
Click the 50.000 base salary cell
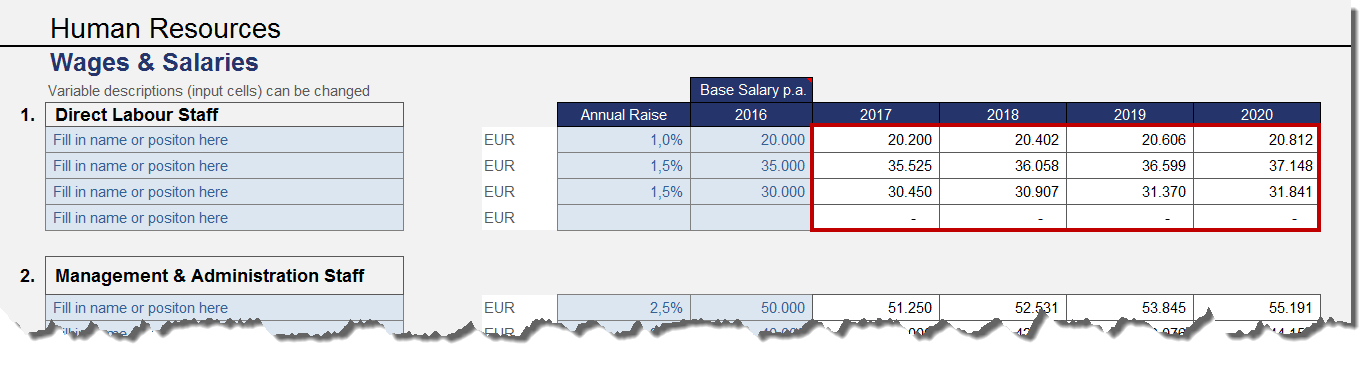coord(751,308)
